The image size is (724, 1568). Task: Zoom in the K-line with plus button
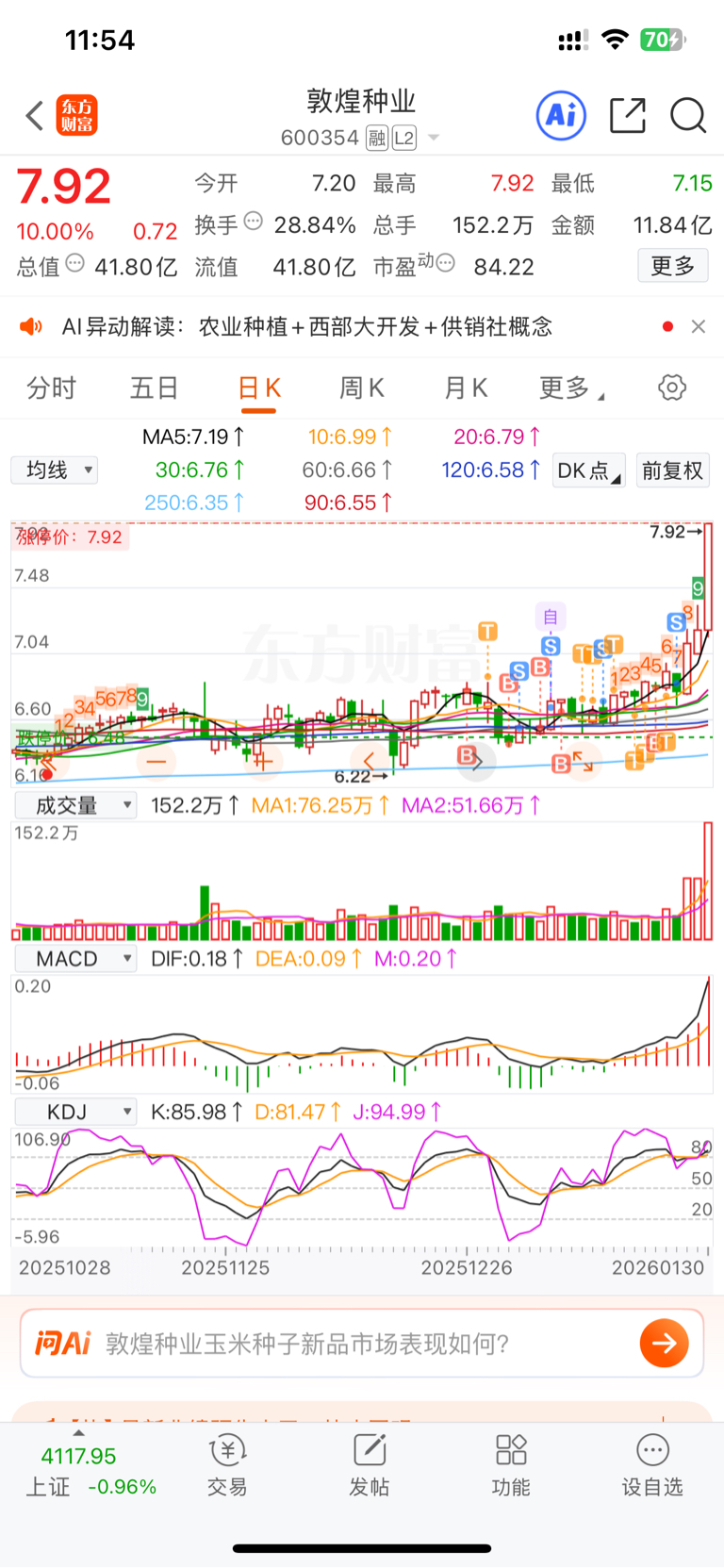pos(262,760)
